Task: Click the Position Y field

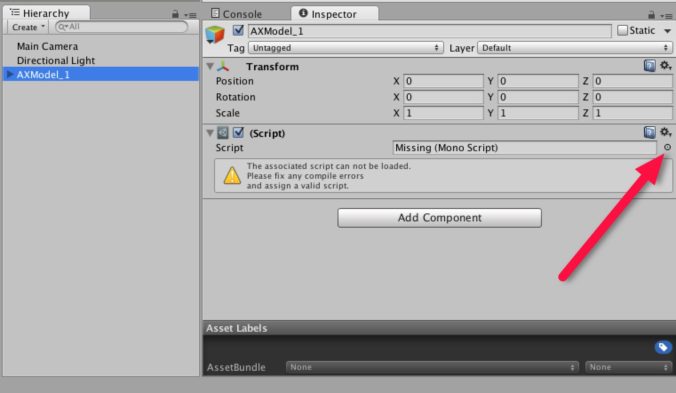Action: (538, 81)
